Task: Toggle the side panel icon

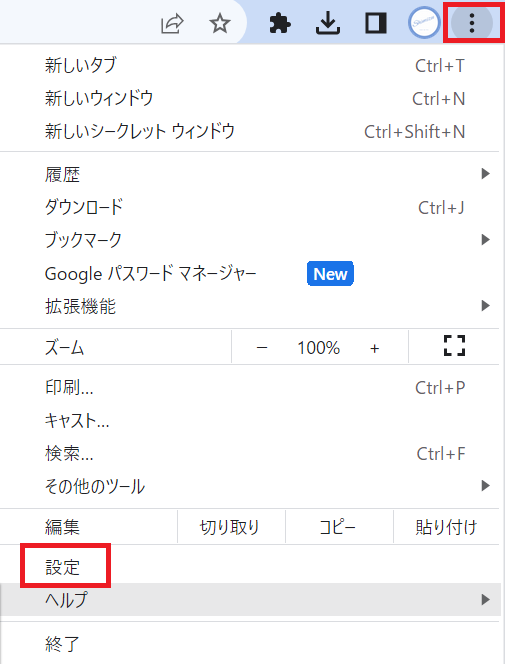Action: (376, 23)
